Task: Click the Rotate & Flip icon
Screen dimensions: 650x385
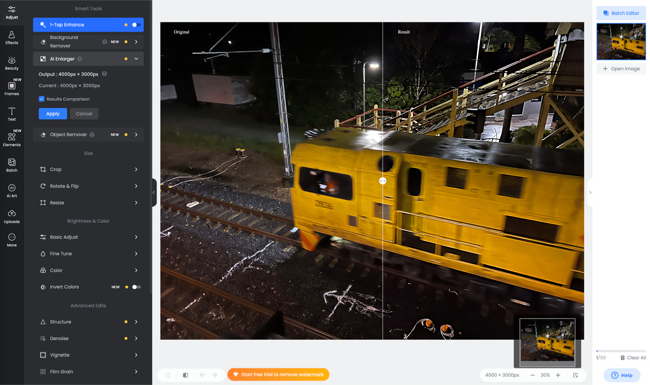Action: [43, 186]
